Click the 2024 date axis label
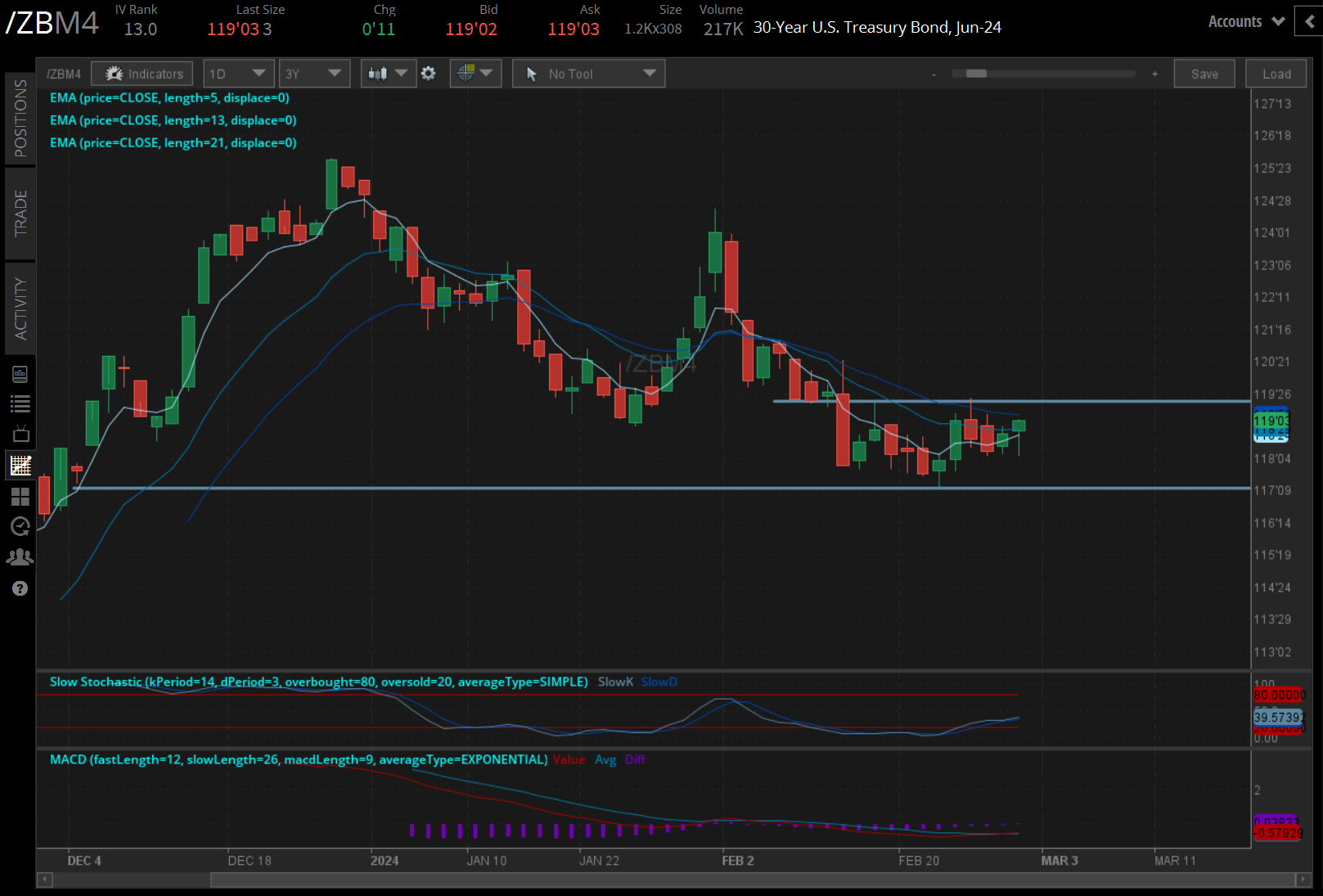1323x896 pixels. tap(385, 861)
